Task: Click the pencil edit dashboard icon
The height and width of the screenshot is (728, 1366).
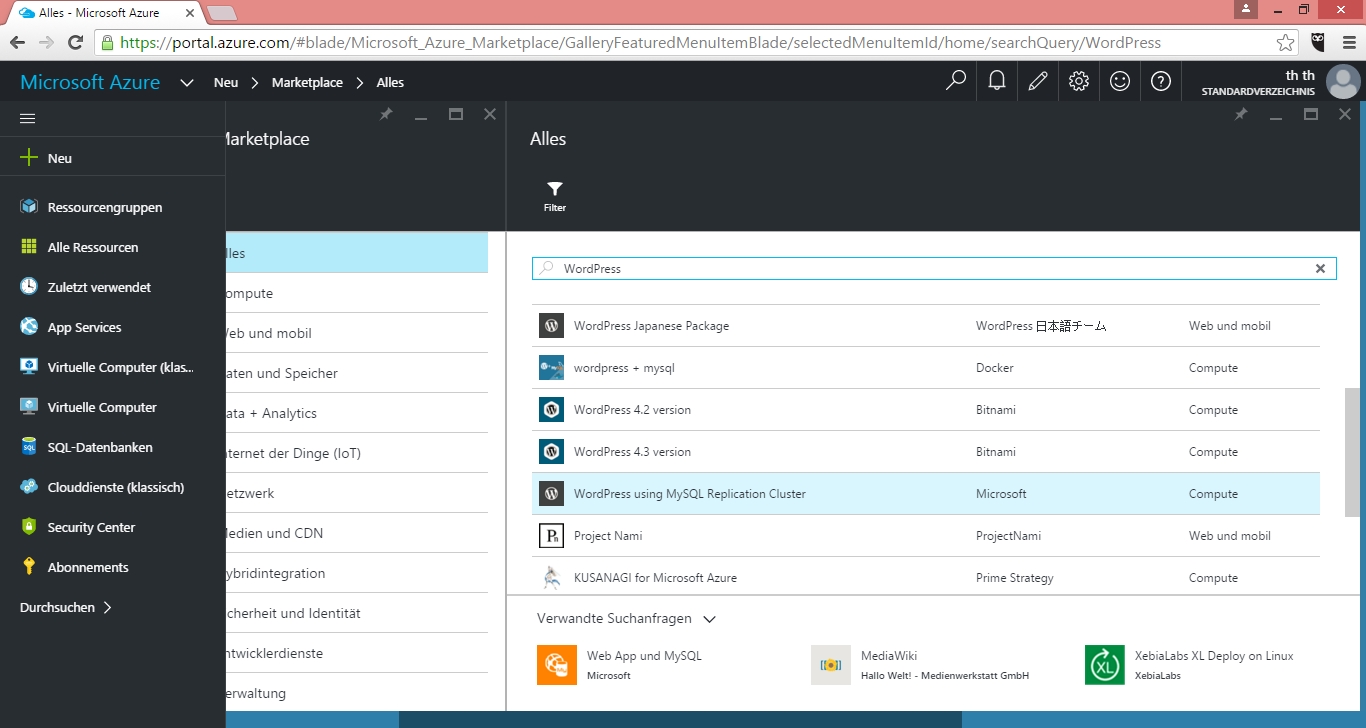Action: pos(1038,81)
